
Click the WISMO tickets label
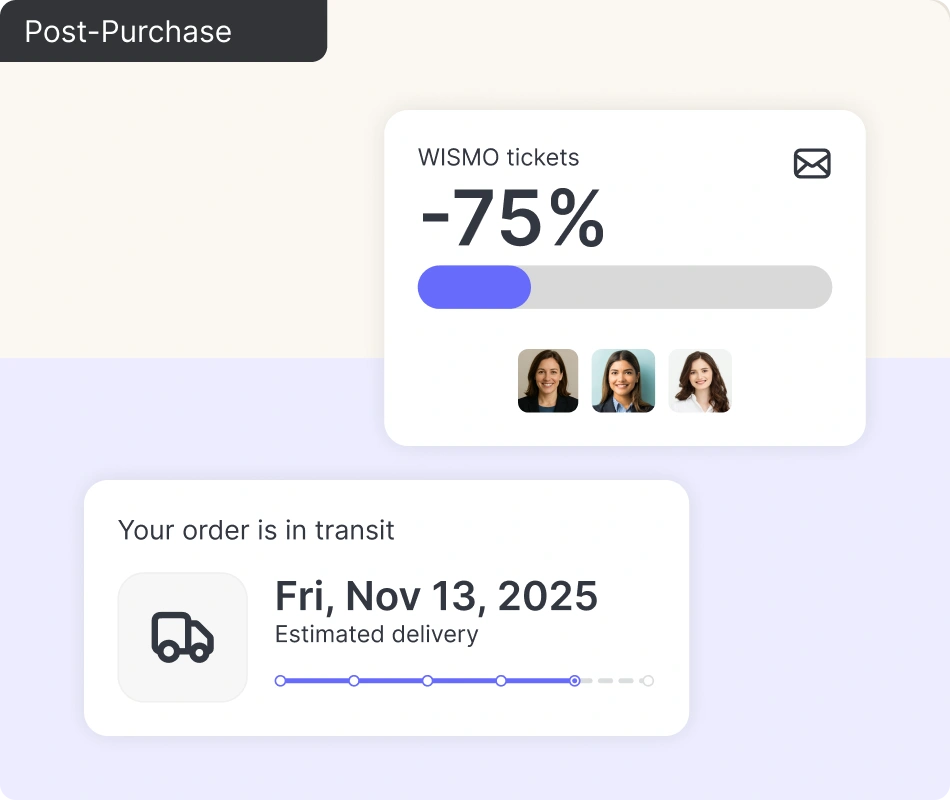498,157
